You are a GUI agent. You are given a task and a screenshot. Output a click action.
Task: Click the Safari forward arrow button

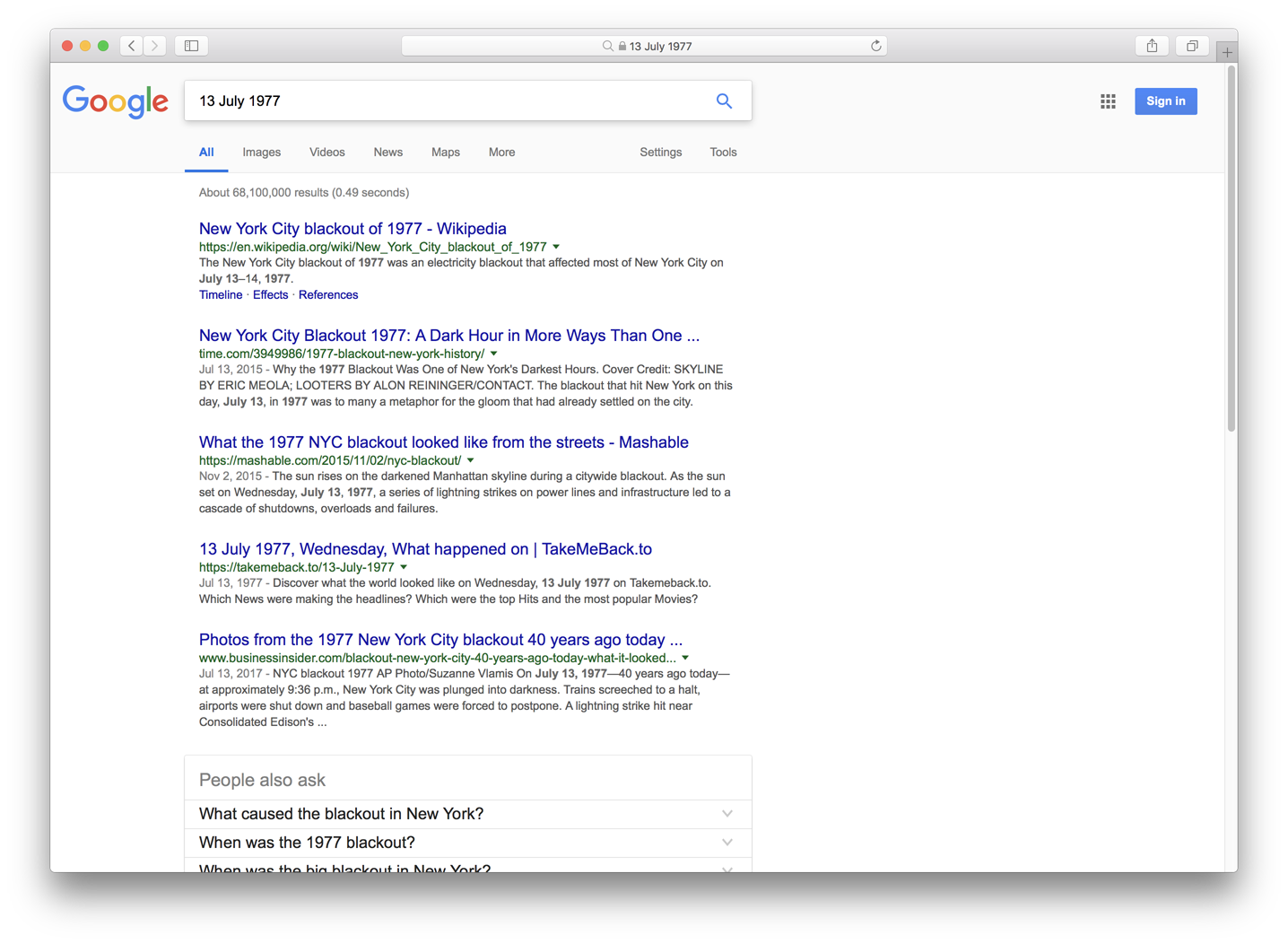pos(155,46)
